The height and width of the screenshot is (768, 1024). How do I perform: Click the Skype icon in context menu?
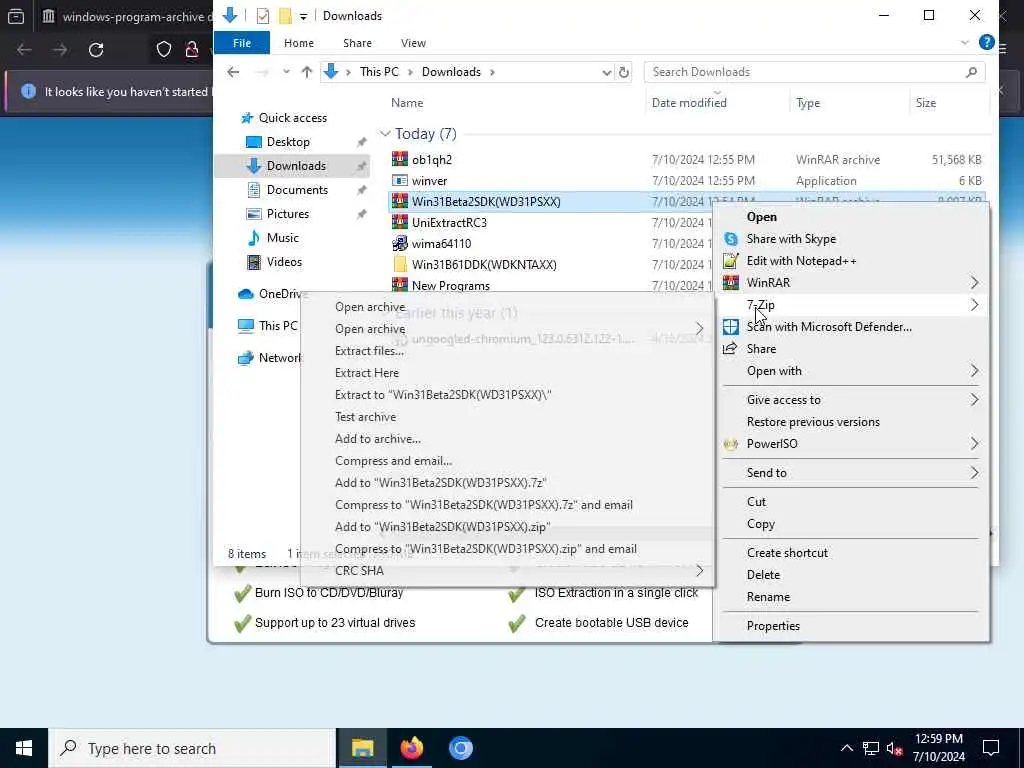(x=731, y=239)
